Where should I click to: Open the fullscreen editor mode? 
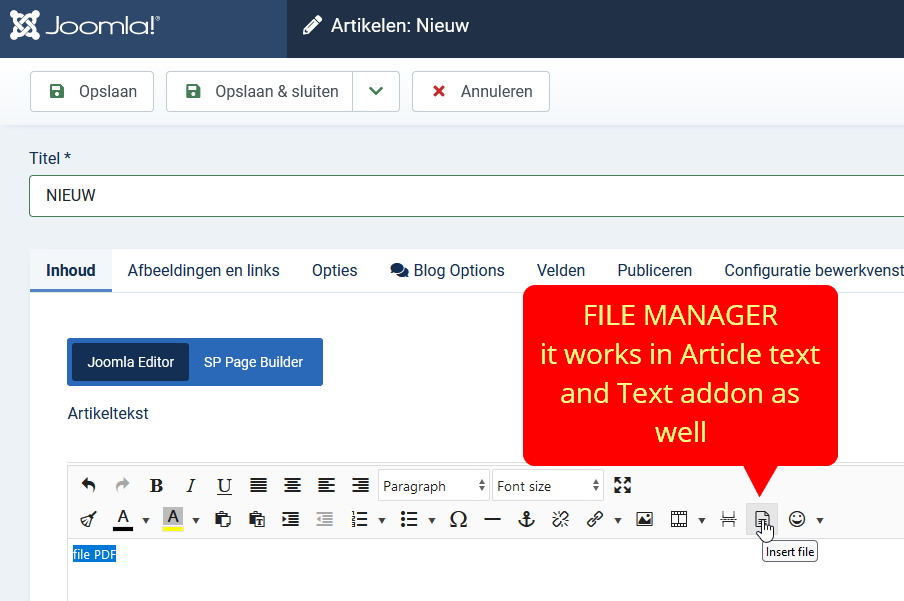click(x=623, y=486)
